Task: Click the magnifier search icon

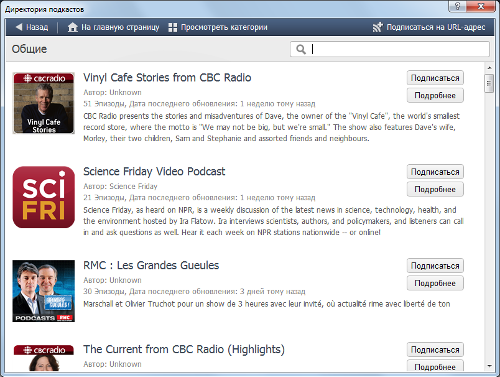Action: 301,49
